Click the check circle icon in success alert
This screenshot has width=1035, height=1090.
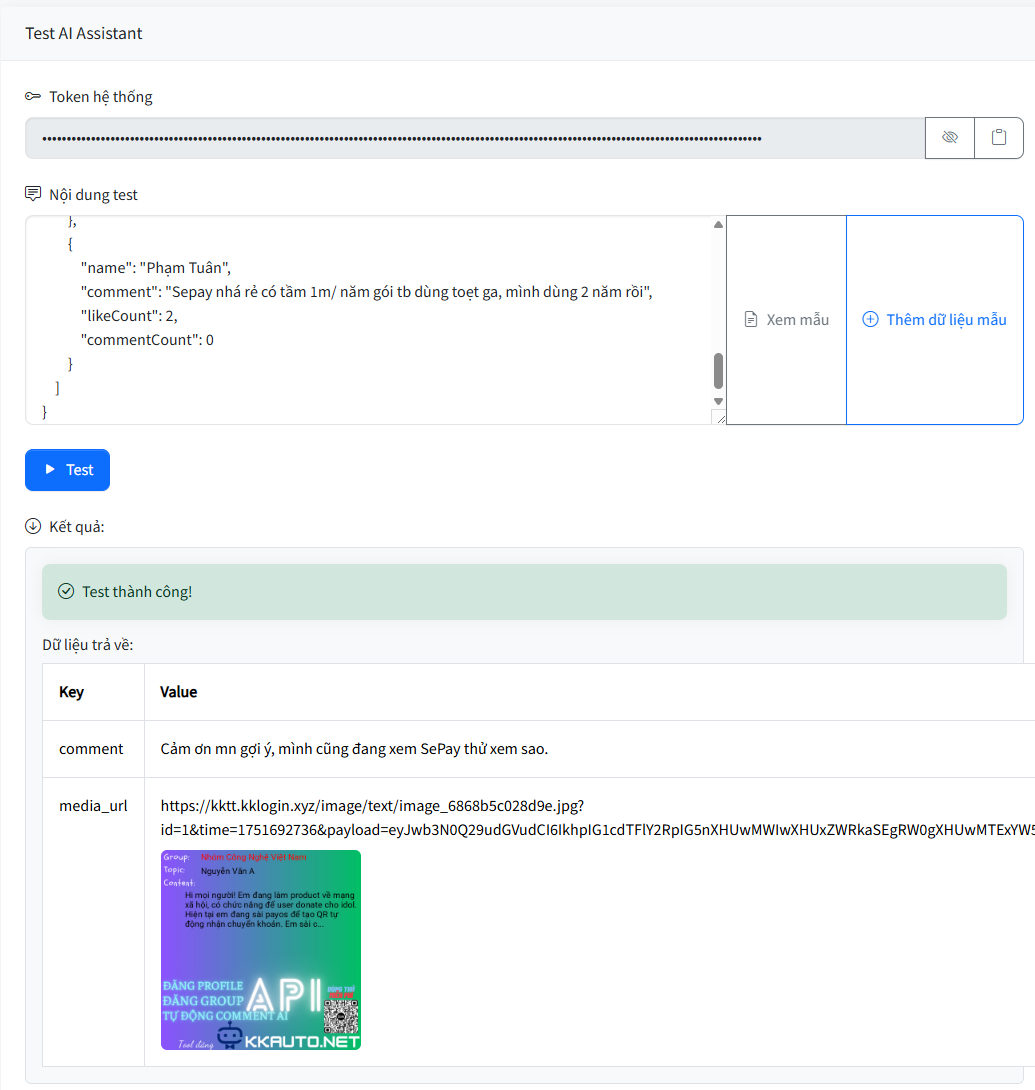tap(66, 592)
